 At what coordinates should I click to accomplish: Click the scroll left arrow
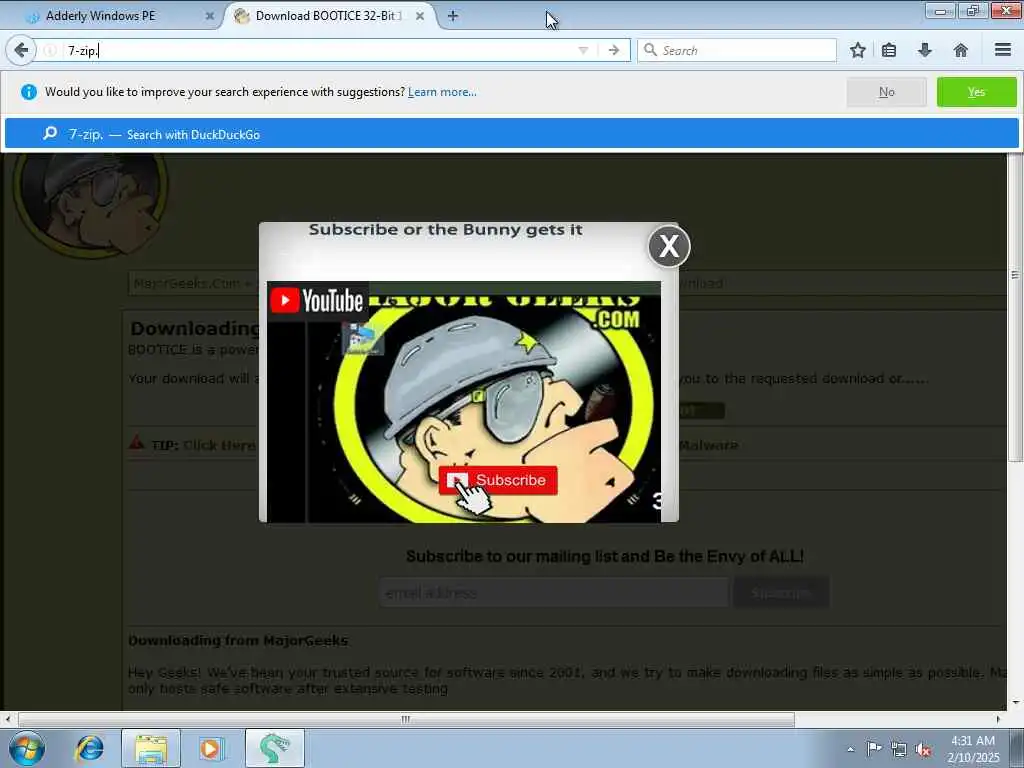click(x=7, y=720)
